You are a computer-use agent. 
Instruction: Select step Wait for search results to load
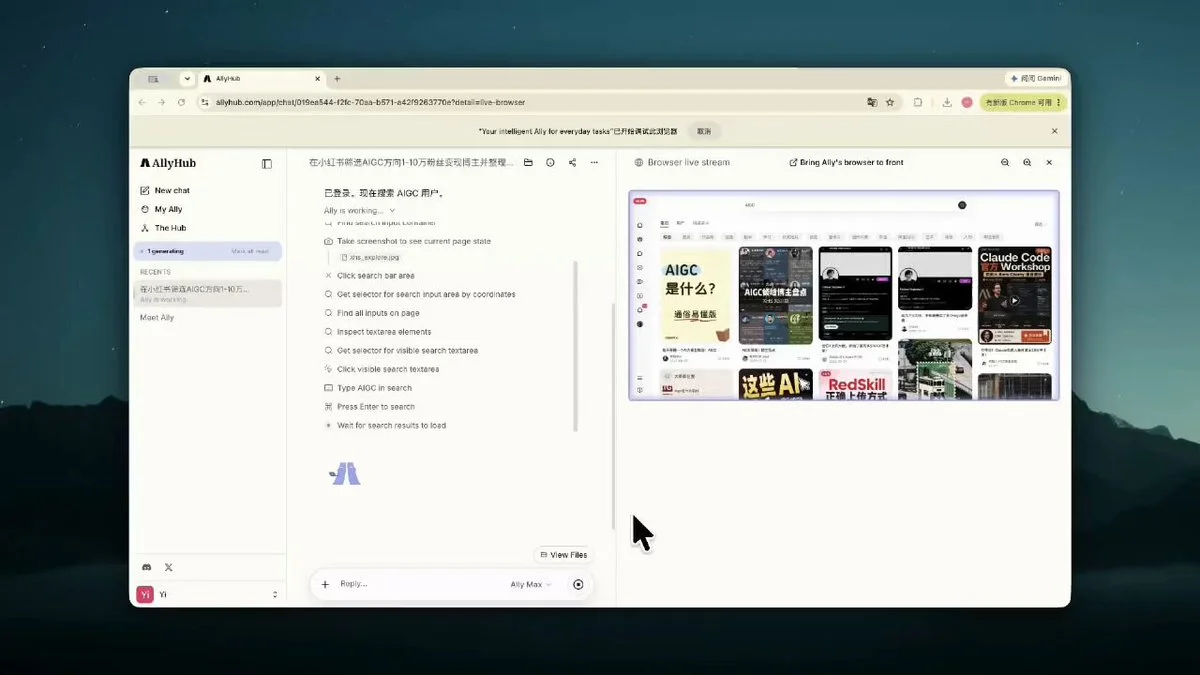391,426
